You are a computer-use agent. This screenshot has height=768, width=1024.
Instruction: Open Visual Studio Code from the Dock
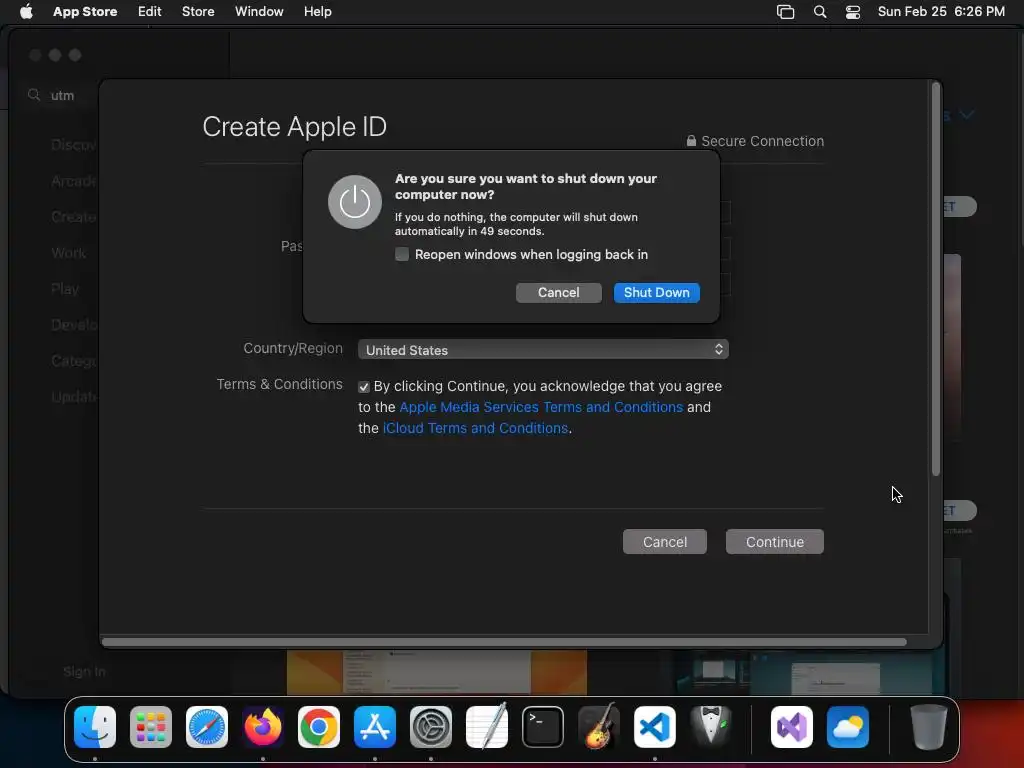pyautogui.click(x=654, y=727)
